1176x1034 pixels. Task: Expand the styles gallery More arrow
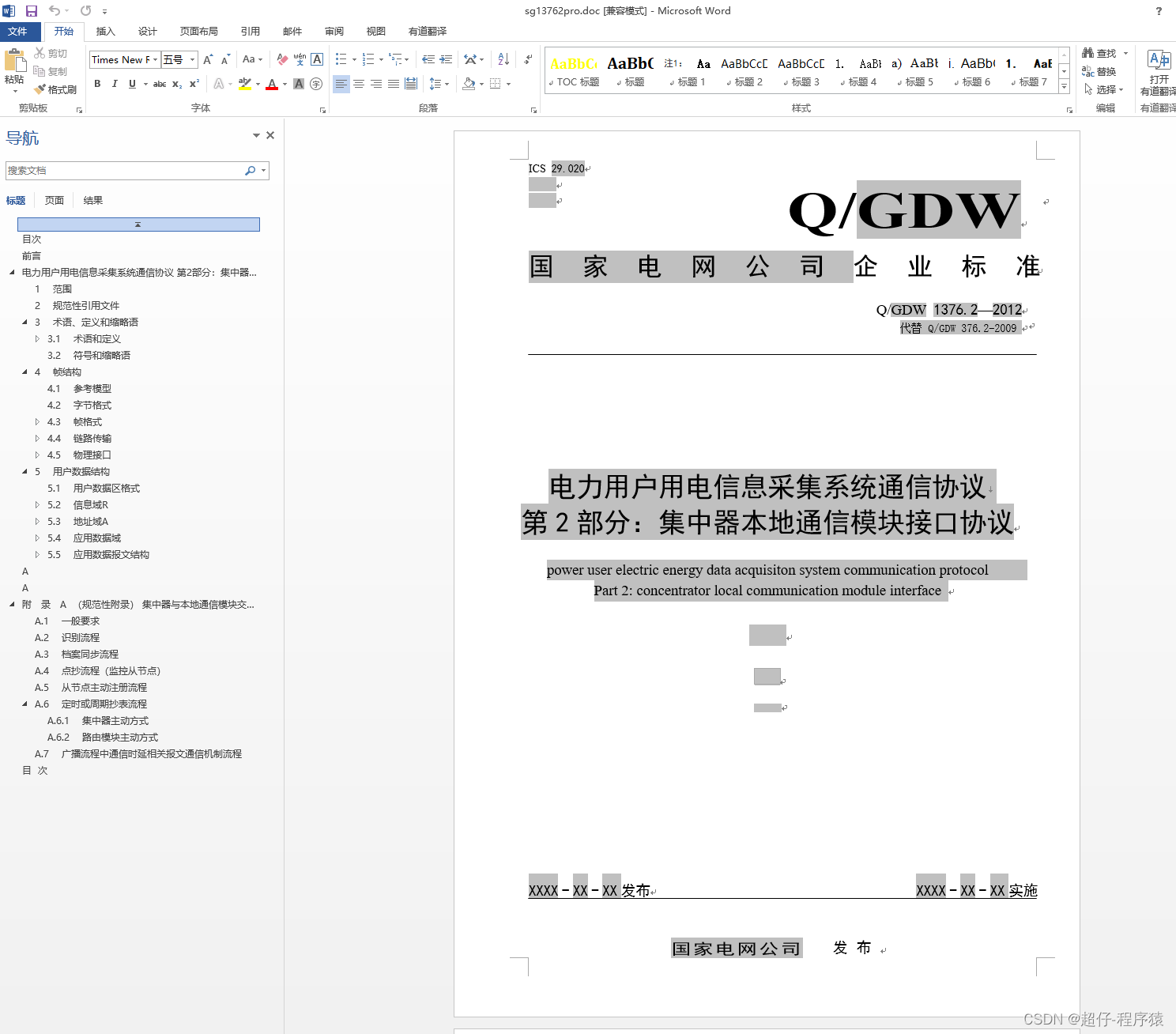tap(1065, 88)
